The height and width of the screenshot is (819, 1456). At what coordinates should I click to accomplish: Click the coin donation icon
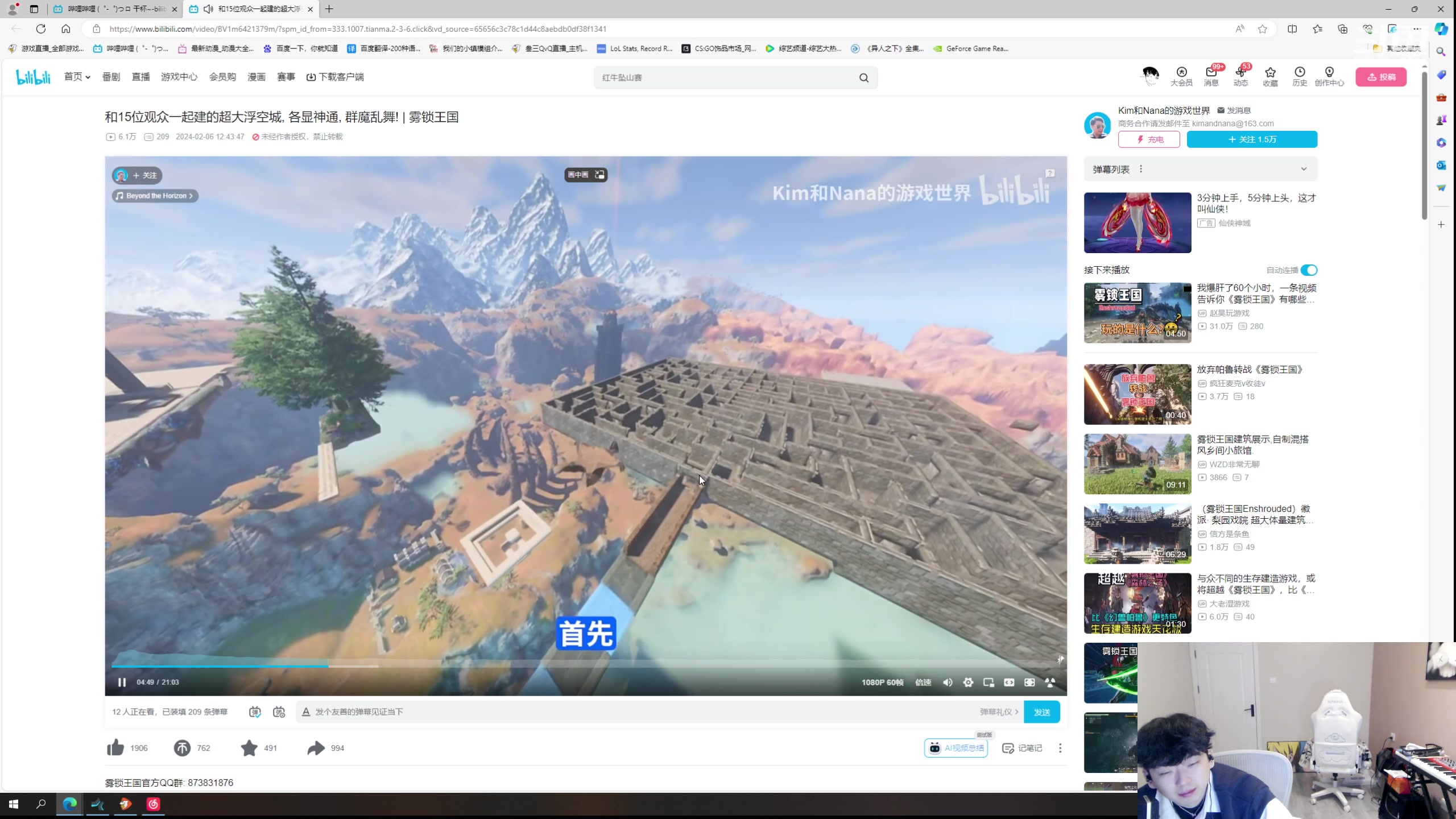pos(182,748)
